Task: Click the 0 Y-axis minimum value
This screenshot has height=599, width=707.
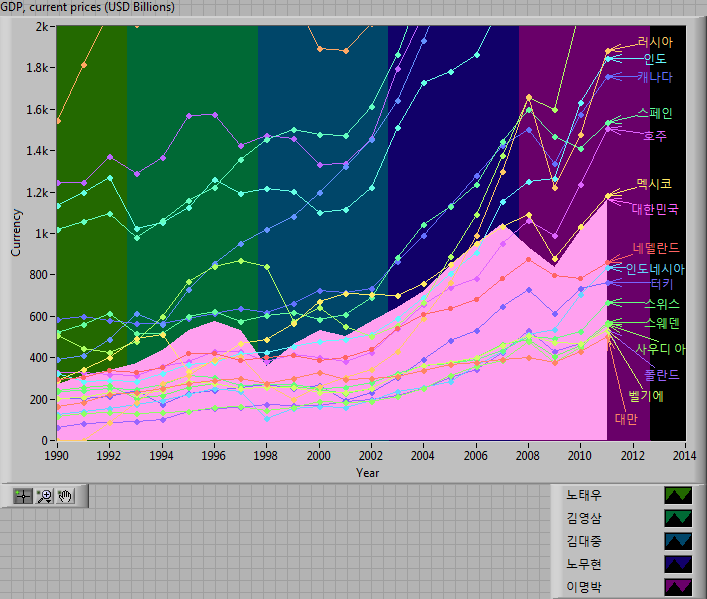Action: pos(45,440)
